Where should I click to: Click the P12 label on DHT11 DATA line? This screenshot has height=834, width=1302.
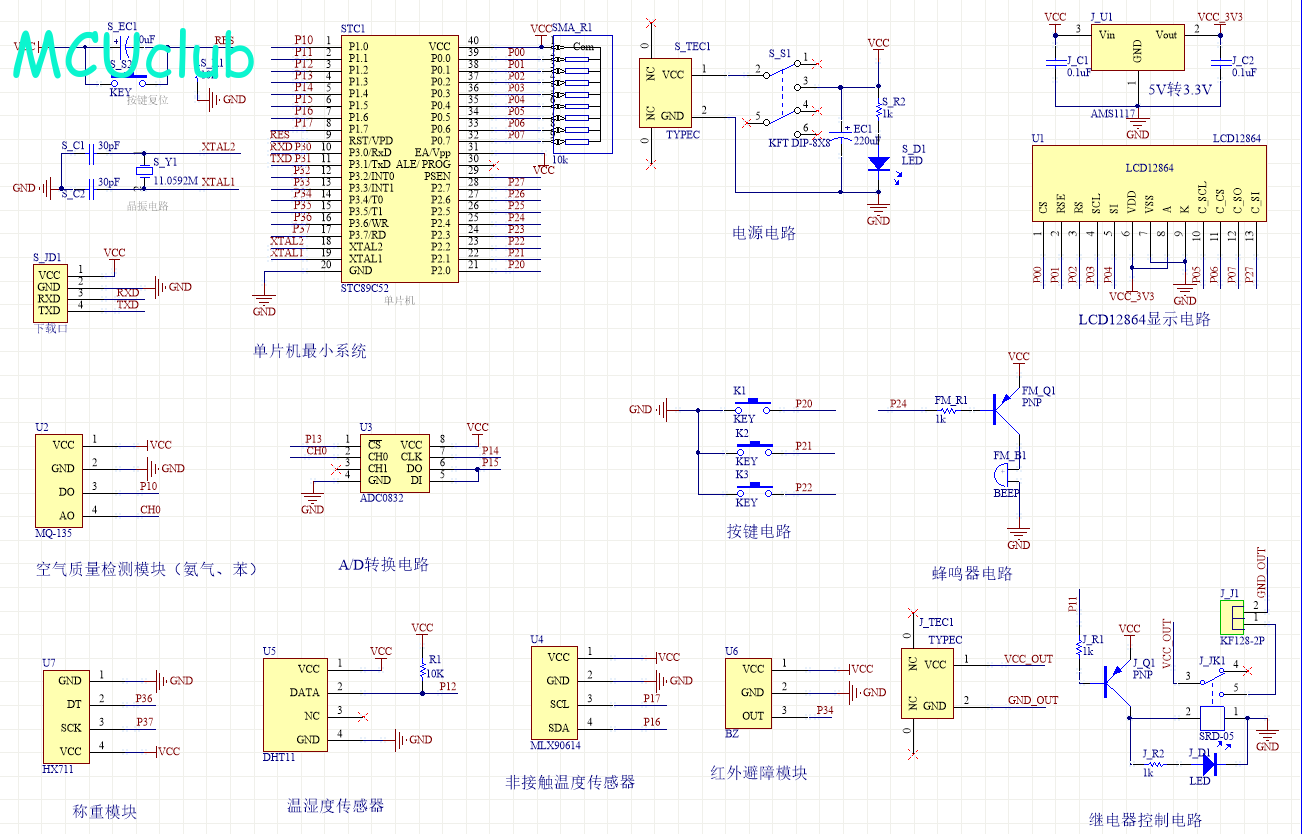447,686
